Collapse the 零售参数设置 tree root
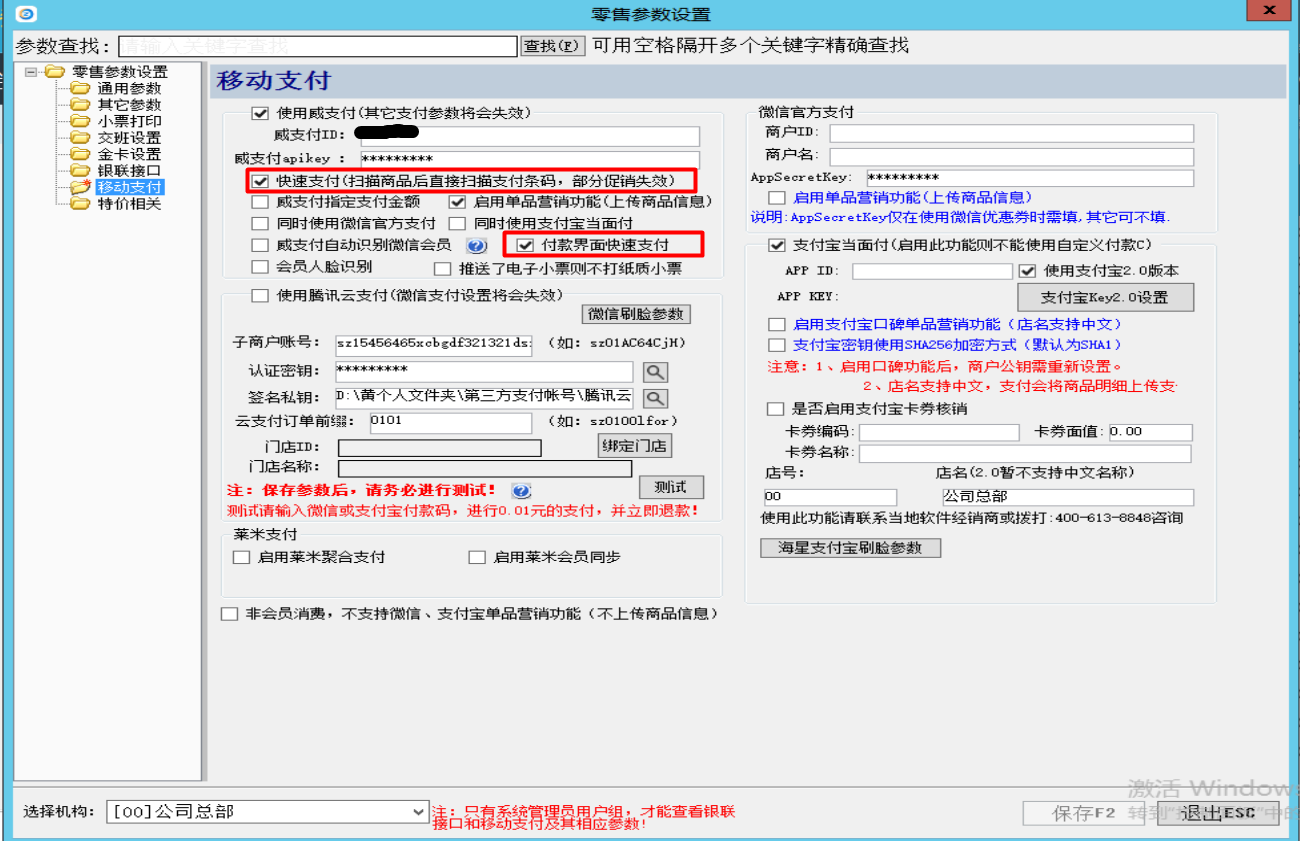 31,72
